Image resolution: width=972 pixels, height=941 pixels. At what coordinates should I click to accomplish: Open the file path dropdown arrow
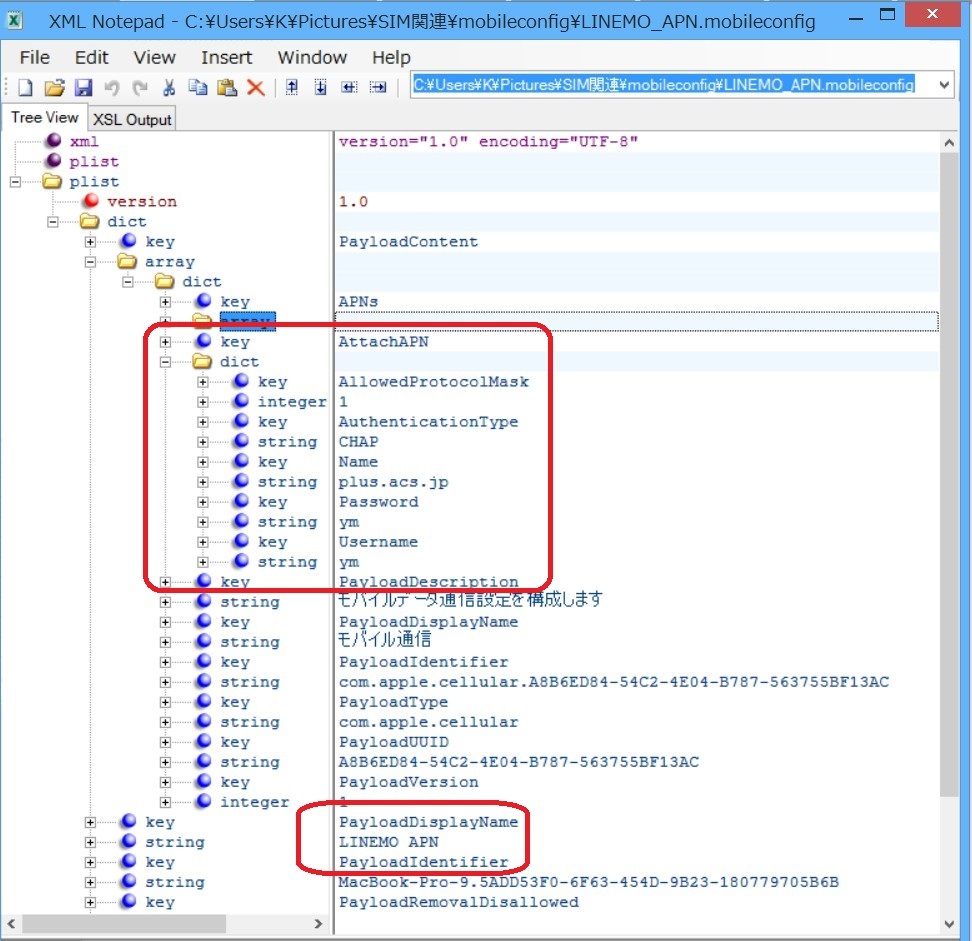(x=944, y=86)
